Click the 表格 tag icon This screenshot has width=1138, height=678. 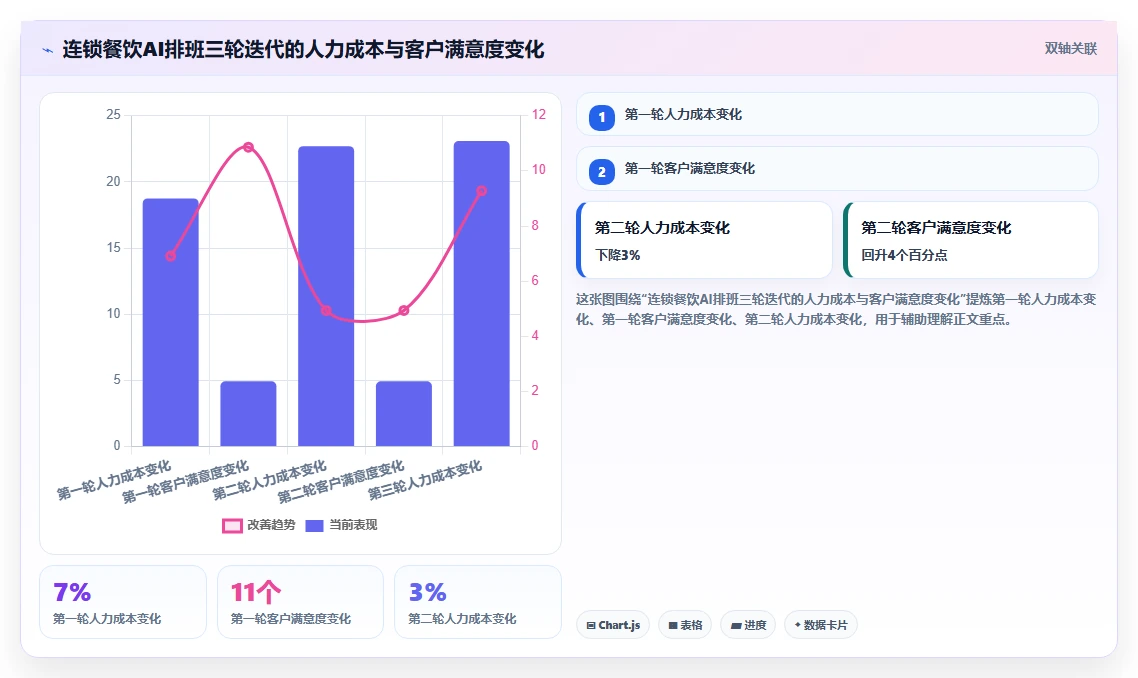pos(673,625)
